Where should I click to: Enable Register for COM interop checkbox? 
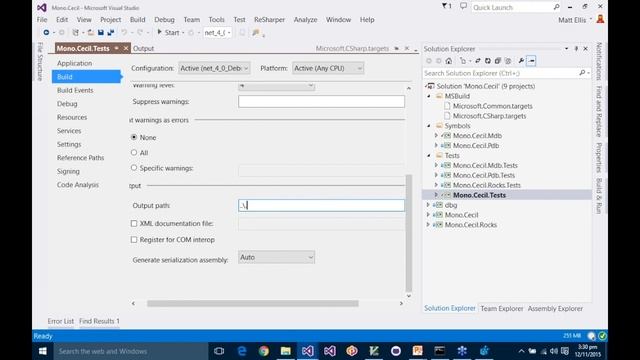point(134,240)
